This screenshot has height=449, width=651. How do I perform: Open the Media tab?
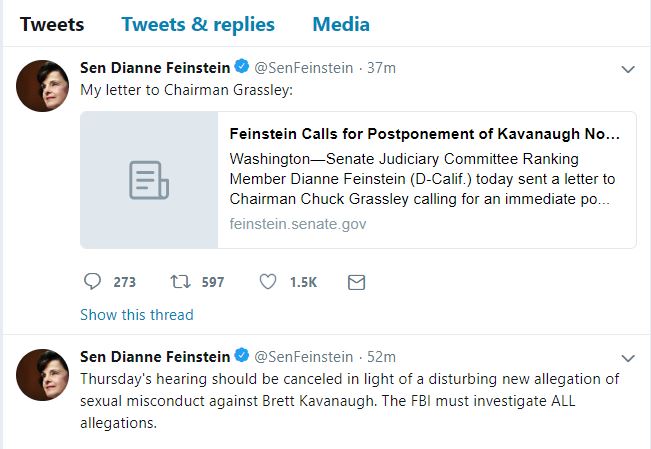(340, 24)
